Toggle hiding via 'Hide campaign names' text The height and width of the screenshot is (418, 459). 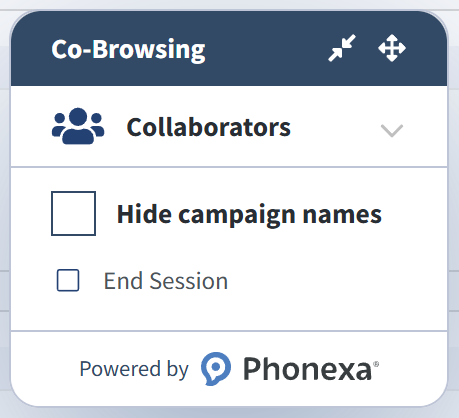tap(249, 214)
